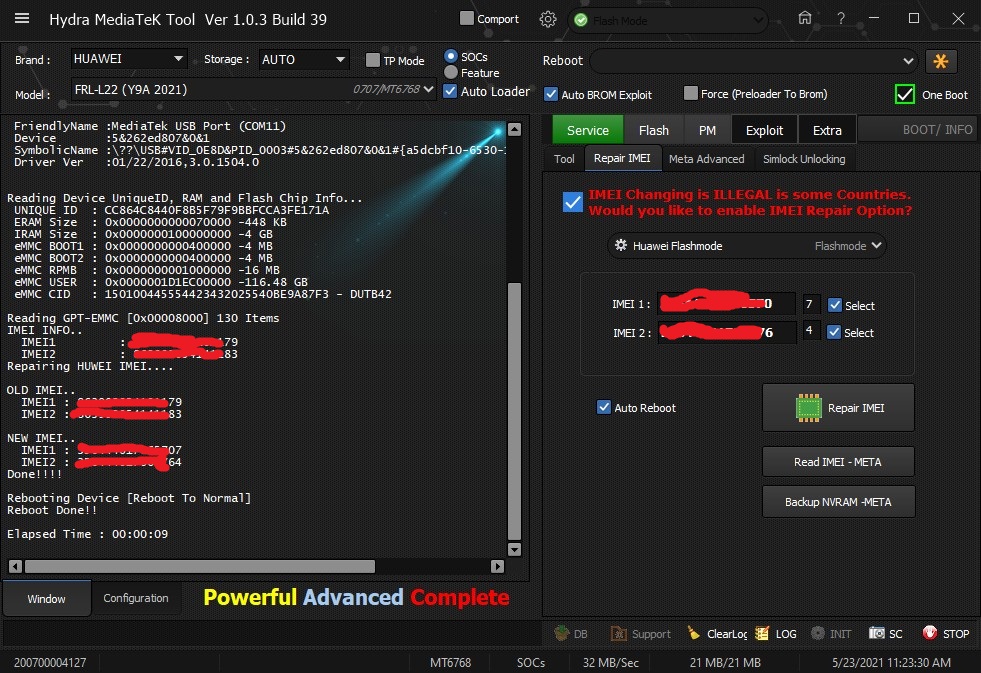This screenshot has height=673, width=981.
Task: Open the Brand dropdown showing HUAWEI
Action: click(128, 59)
